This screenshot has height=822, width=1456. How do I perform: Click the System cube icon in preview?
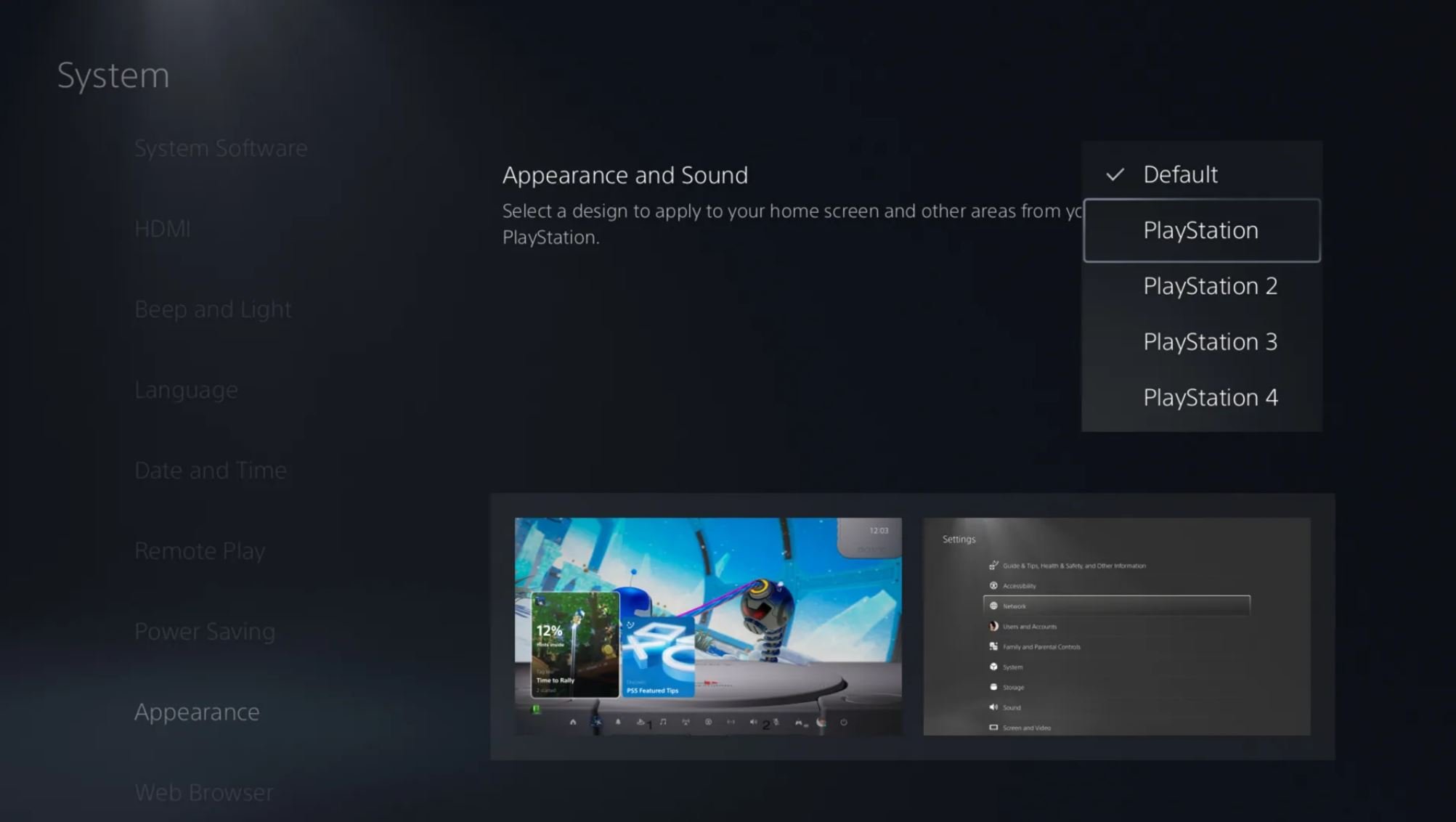tap(993, 667)
